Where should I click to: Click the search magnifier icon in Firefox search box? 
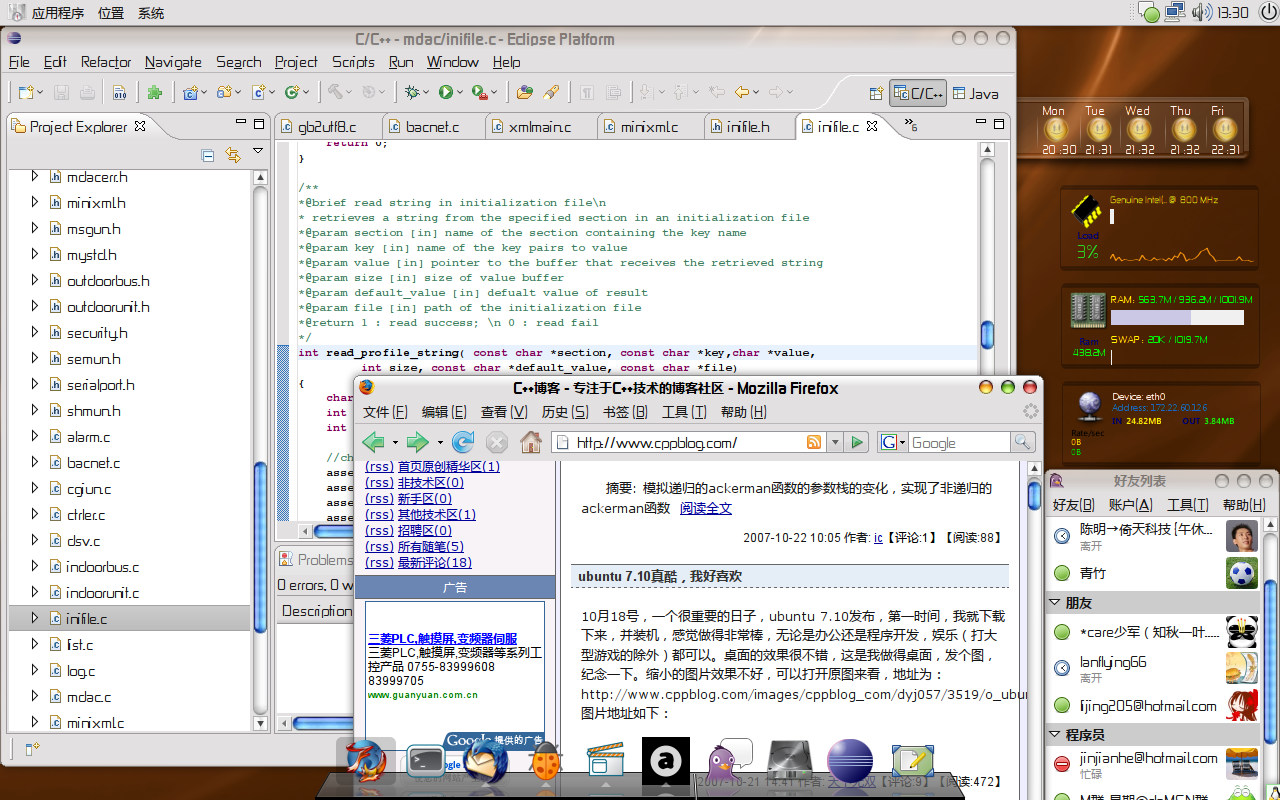click(x=1021, y=442)
